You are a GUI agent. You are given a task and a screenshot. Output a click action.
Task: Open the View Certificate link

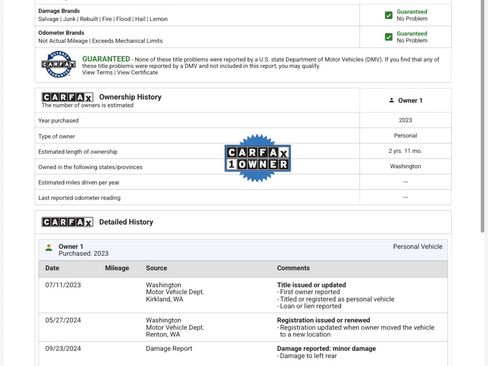[137, 72]
